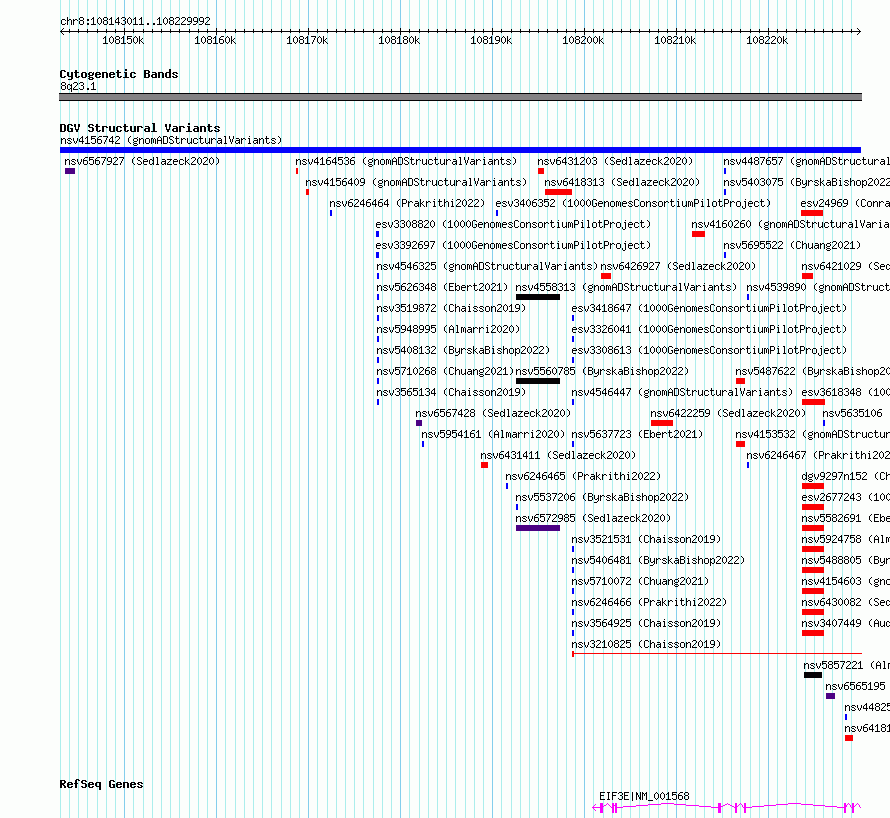Click the DGV Structural Variants track title

140,128
